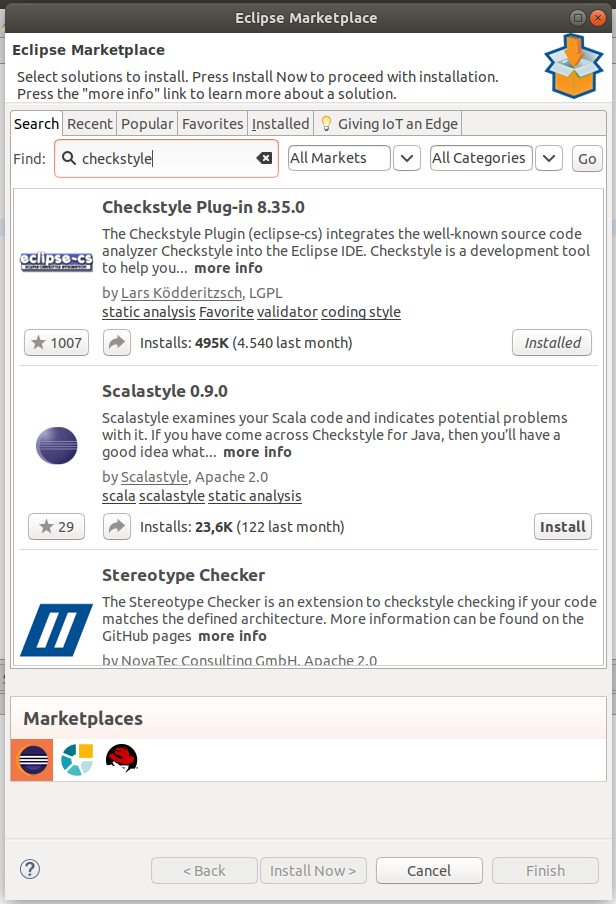The height and width of the screenshot is (904, 616).
Task: Close the Eclipse Marketplace dialog
Action: [x=598, y=18]
